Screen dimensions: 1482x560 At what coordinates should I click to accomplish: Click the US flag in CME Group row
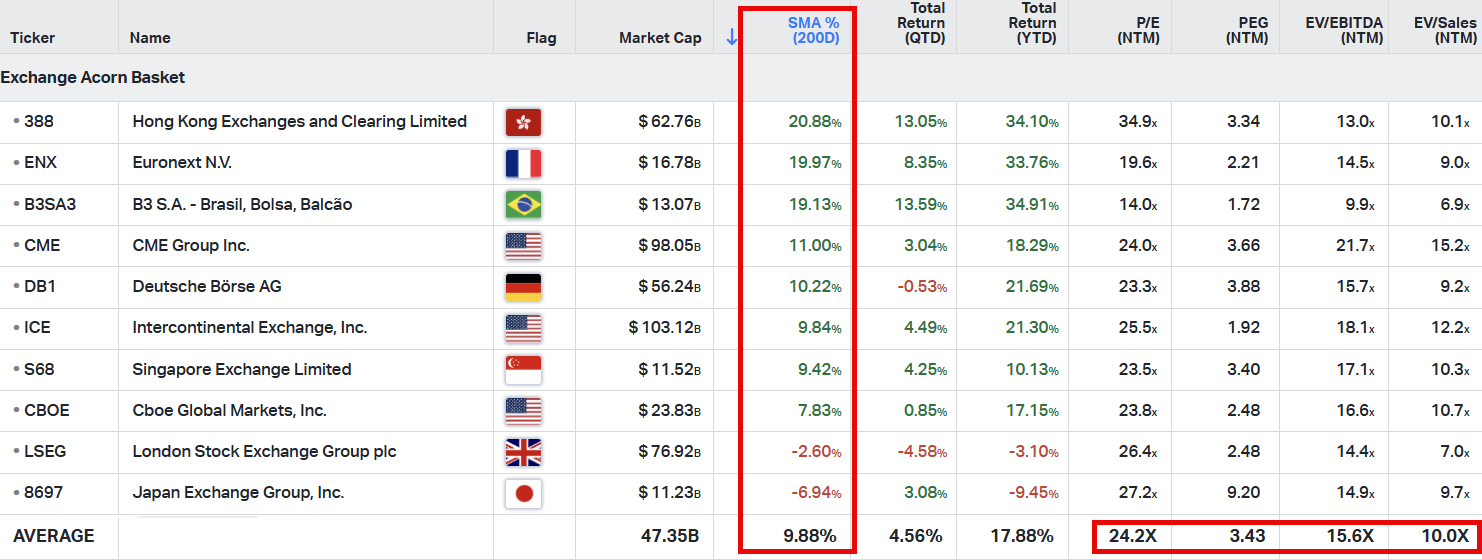(523, 245)
